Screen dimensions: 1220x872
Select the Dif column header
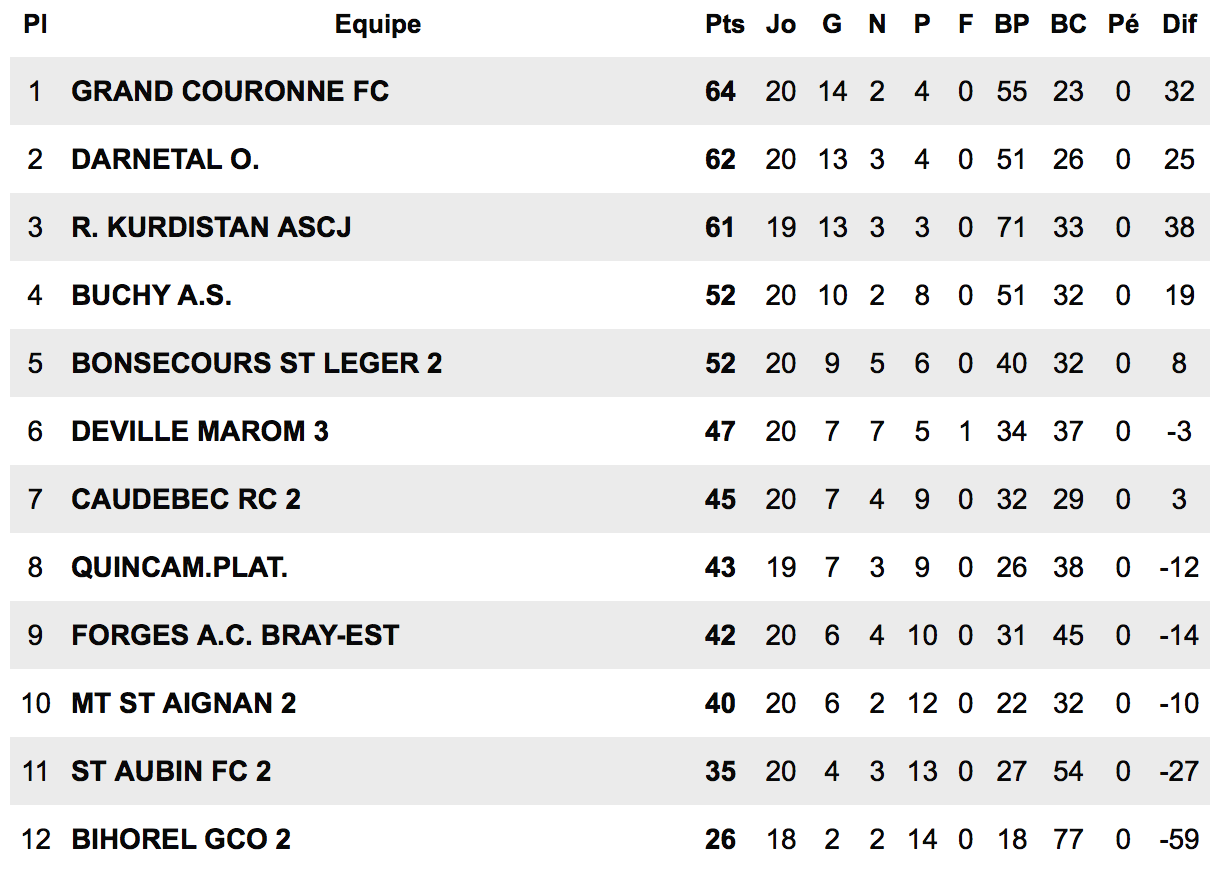coord(1180,25)
